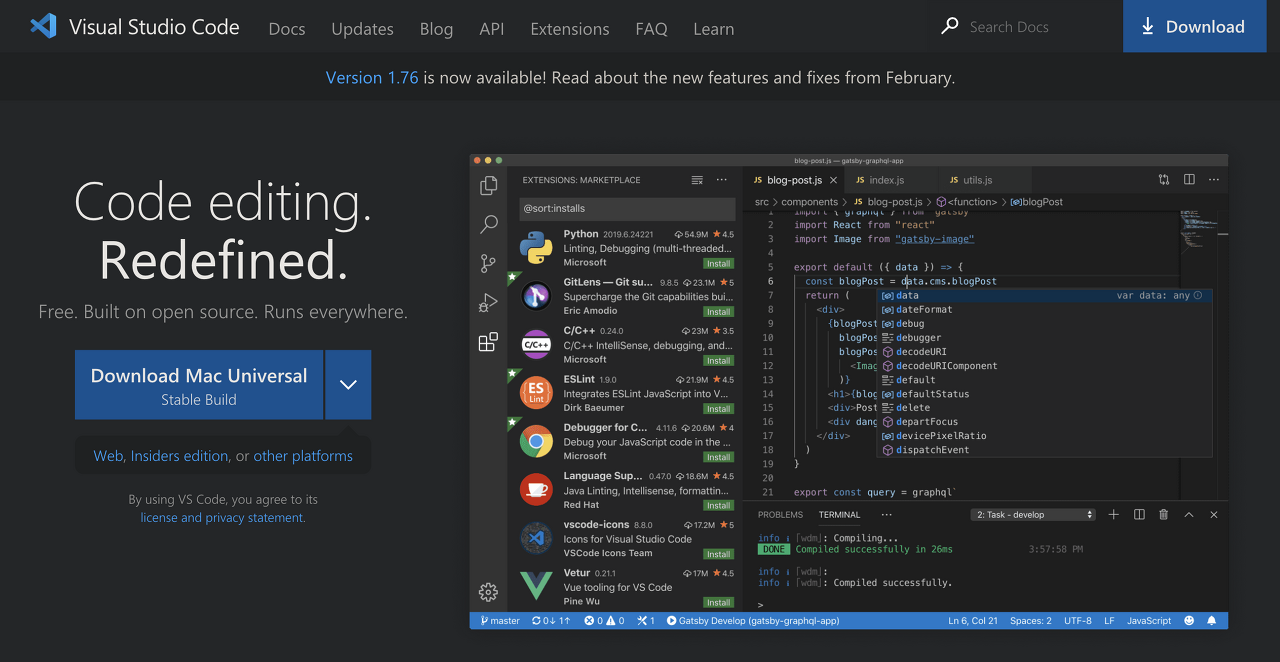Click the Manage gear icon in activity bar
Screen dimensions: 1280x662
pyautogui.click(x=488, y=592)
